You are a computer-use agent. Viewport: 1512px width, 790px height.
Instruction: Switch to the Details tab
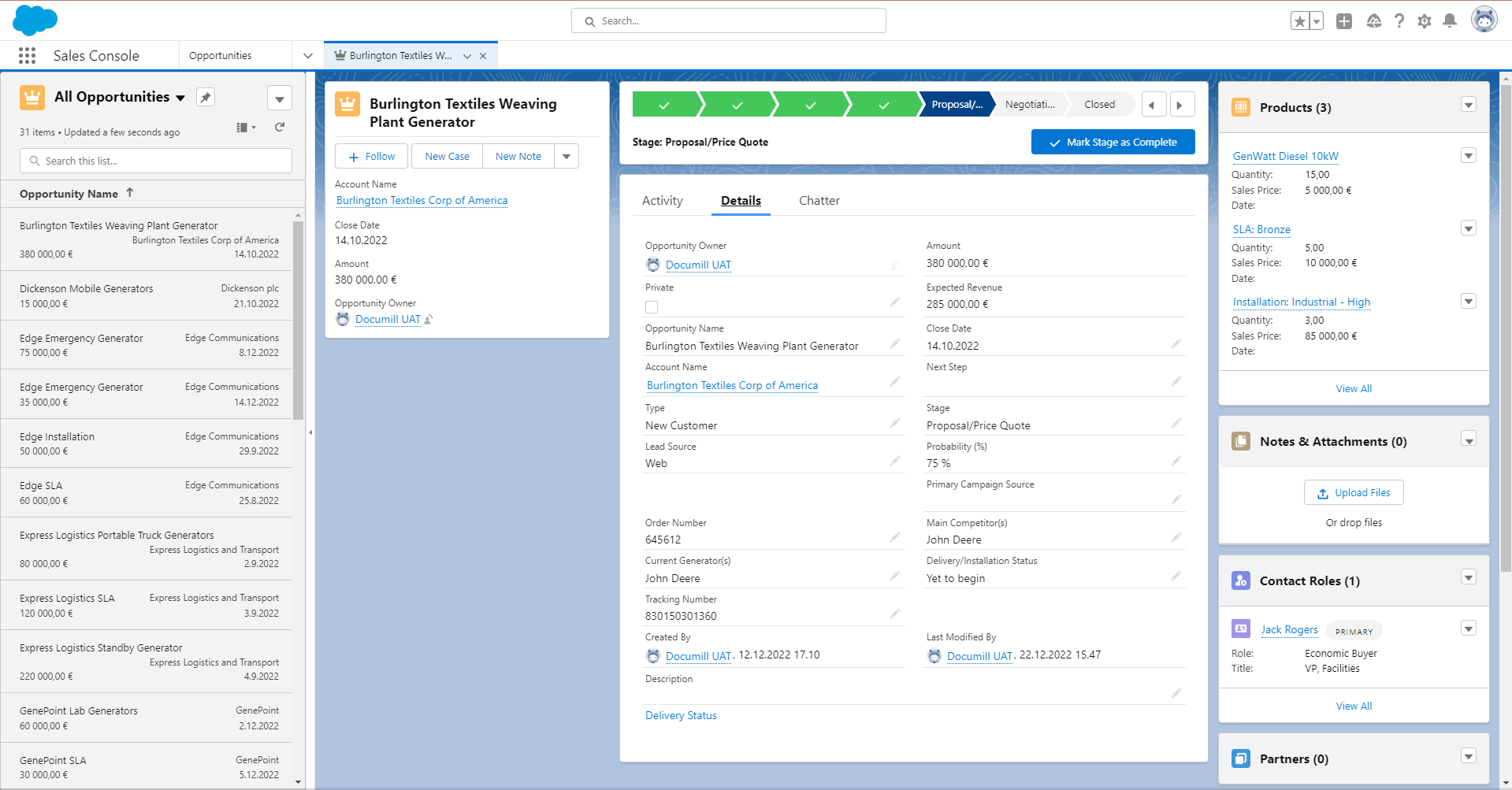(x=741, y=201)
